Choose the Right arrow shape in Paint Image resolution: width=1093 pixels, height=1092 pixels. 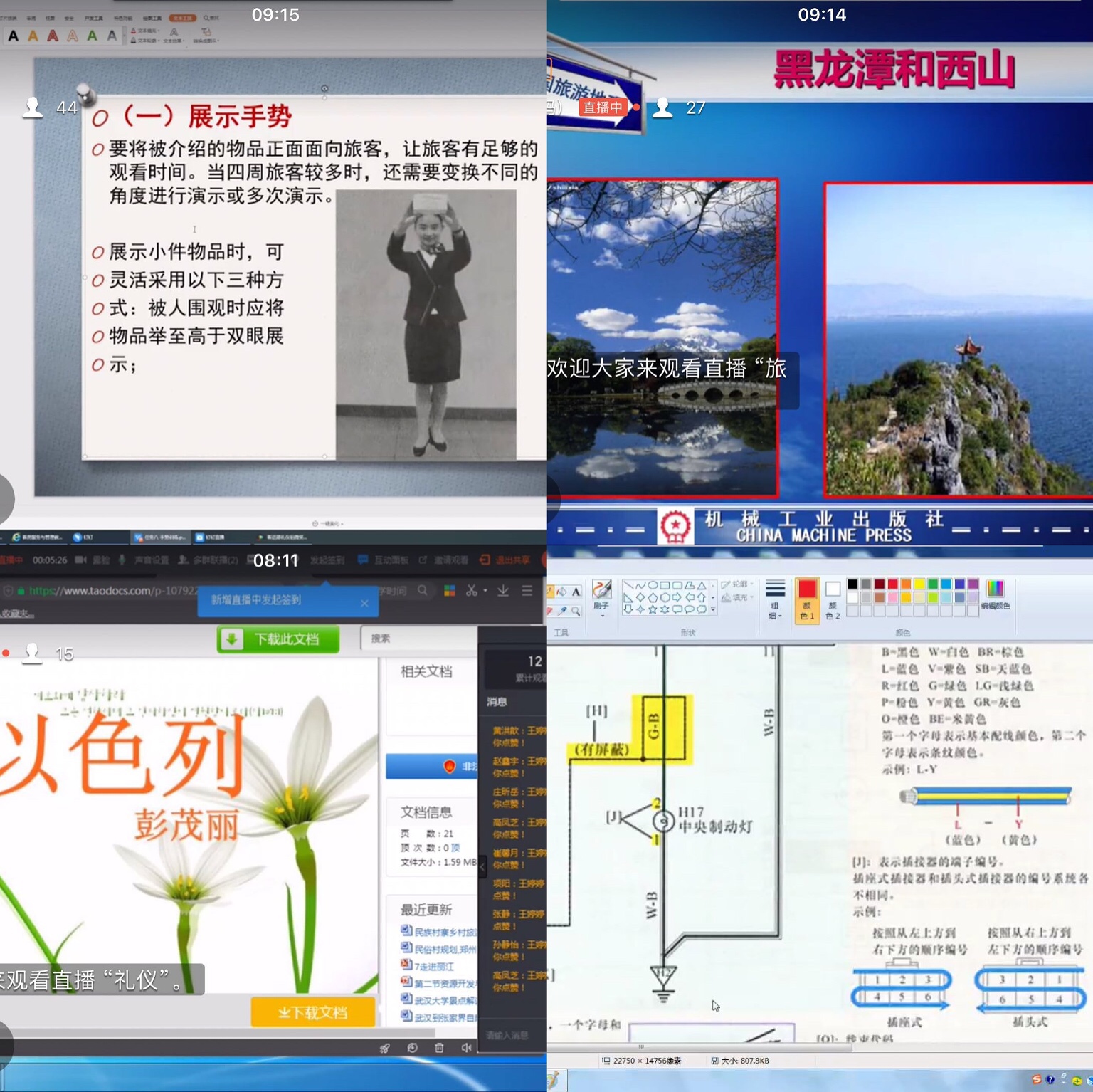pyautogui.click(x=677, y=597)
